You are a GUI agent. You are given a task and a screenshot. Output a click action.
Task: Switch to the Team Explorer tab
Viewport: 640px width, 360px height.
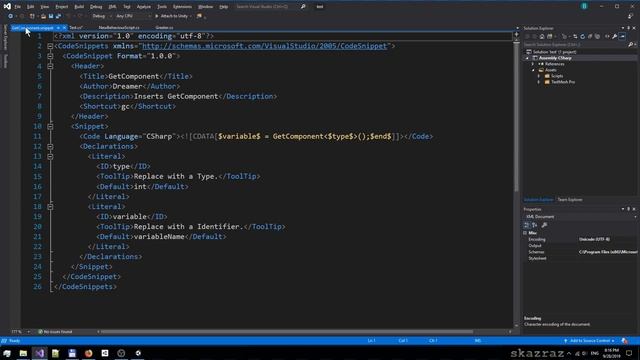click(x=570, y=200)
